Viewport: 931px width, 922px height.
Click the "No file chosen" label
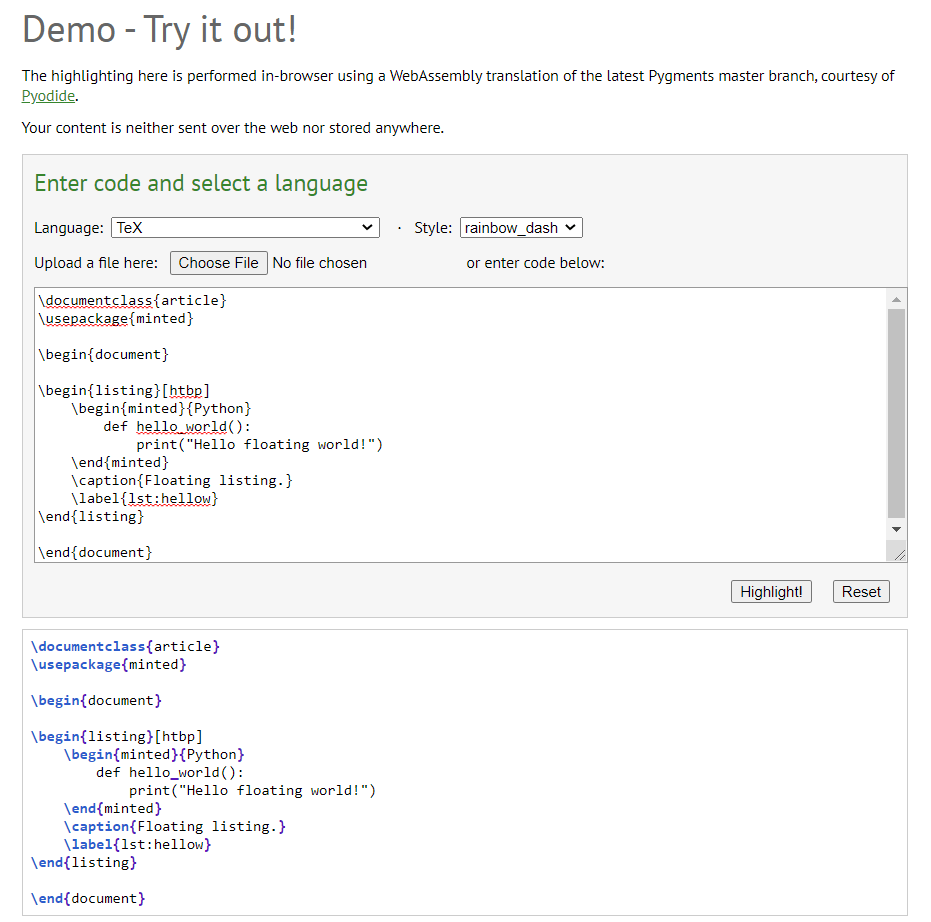[x=320, y=263]
